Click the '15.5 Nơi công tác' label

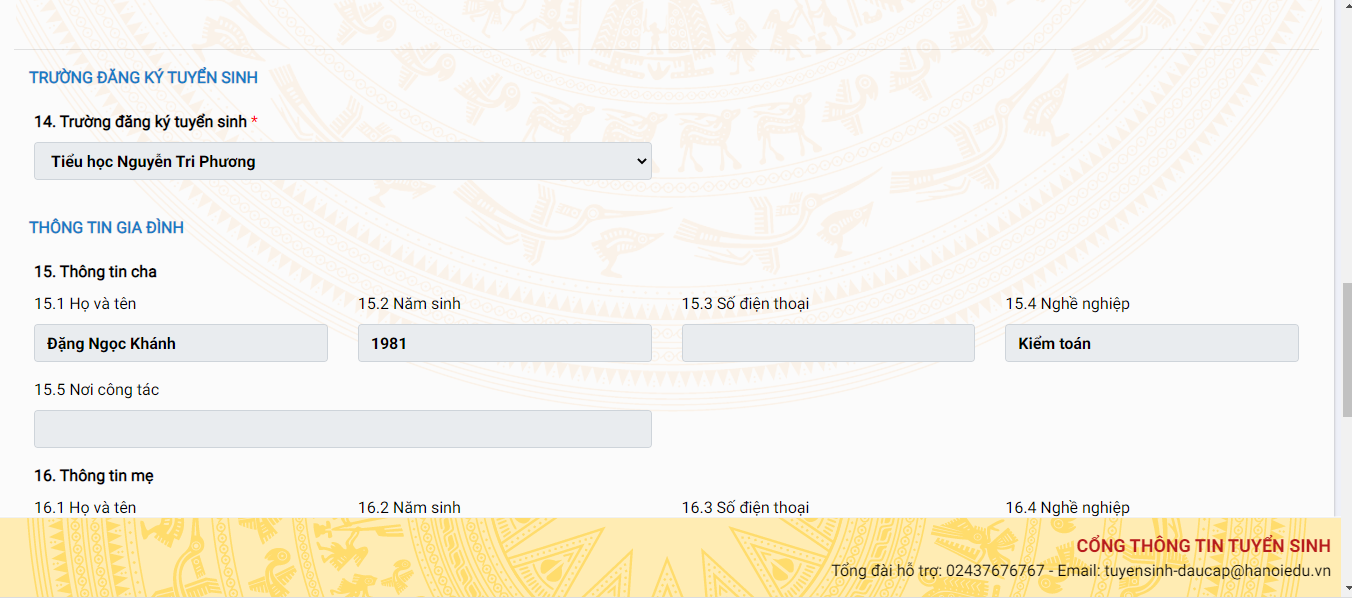point(96,390)
